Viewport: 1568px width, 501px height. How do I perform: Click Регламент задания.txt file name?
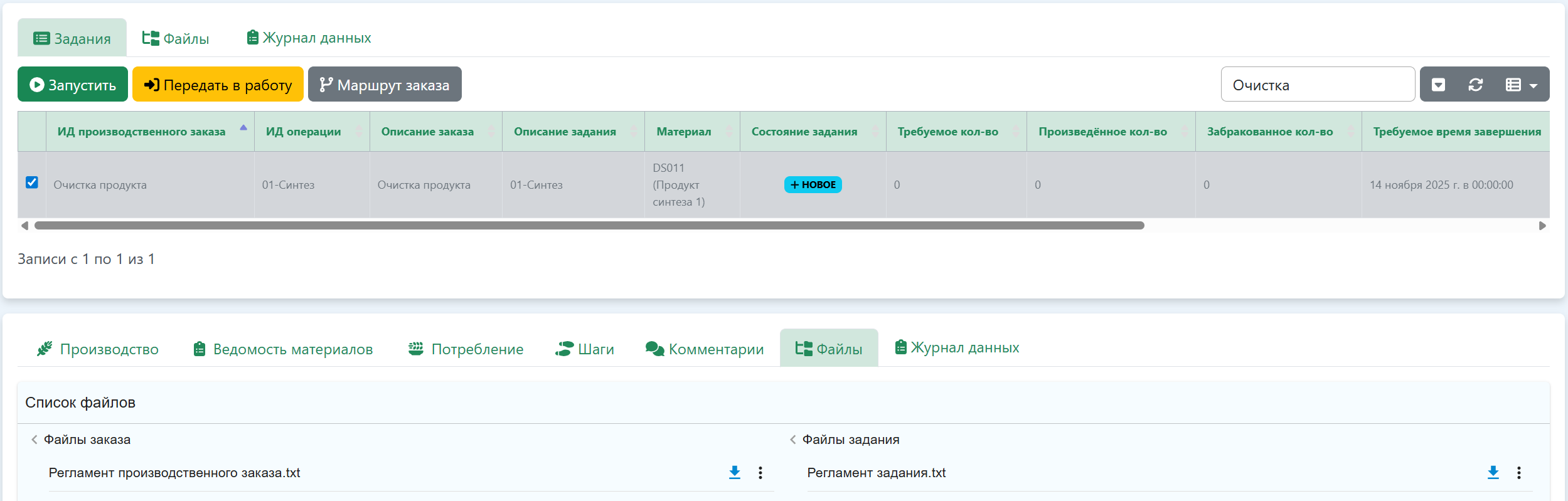(x=877, y=473)
